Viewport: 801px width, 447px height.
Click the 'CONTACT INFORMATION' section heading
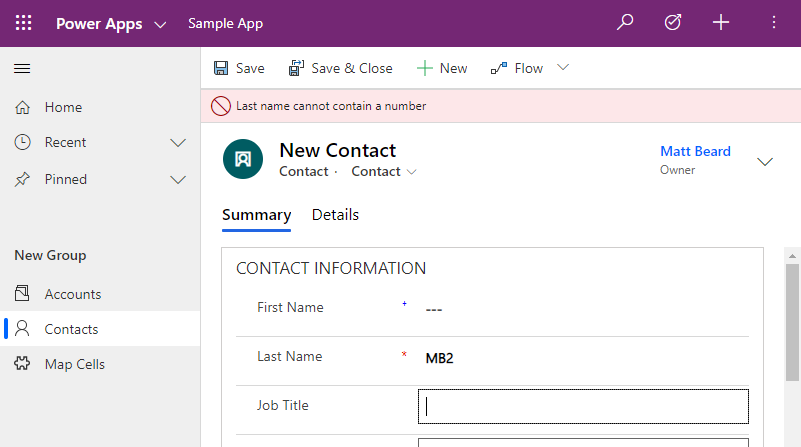[331, 268]
